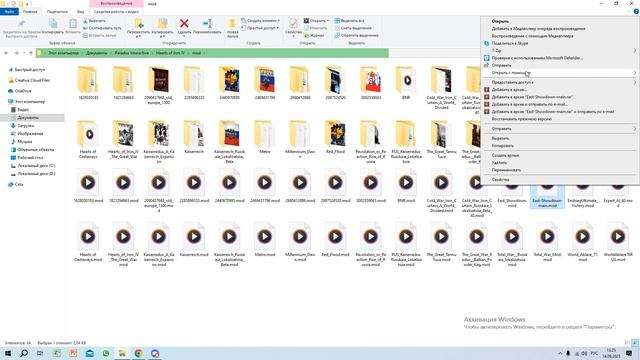Click the Cut scissors item in ribbon

click(94, 20)
